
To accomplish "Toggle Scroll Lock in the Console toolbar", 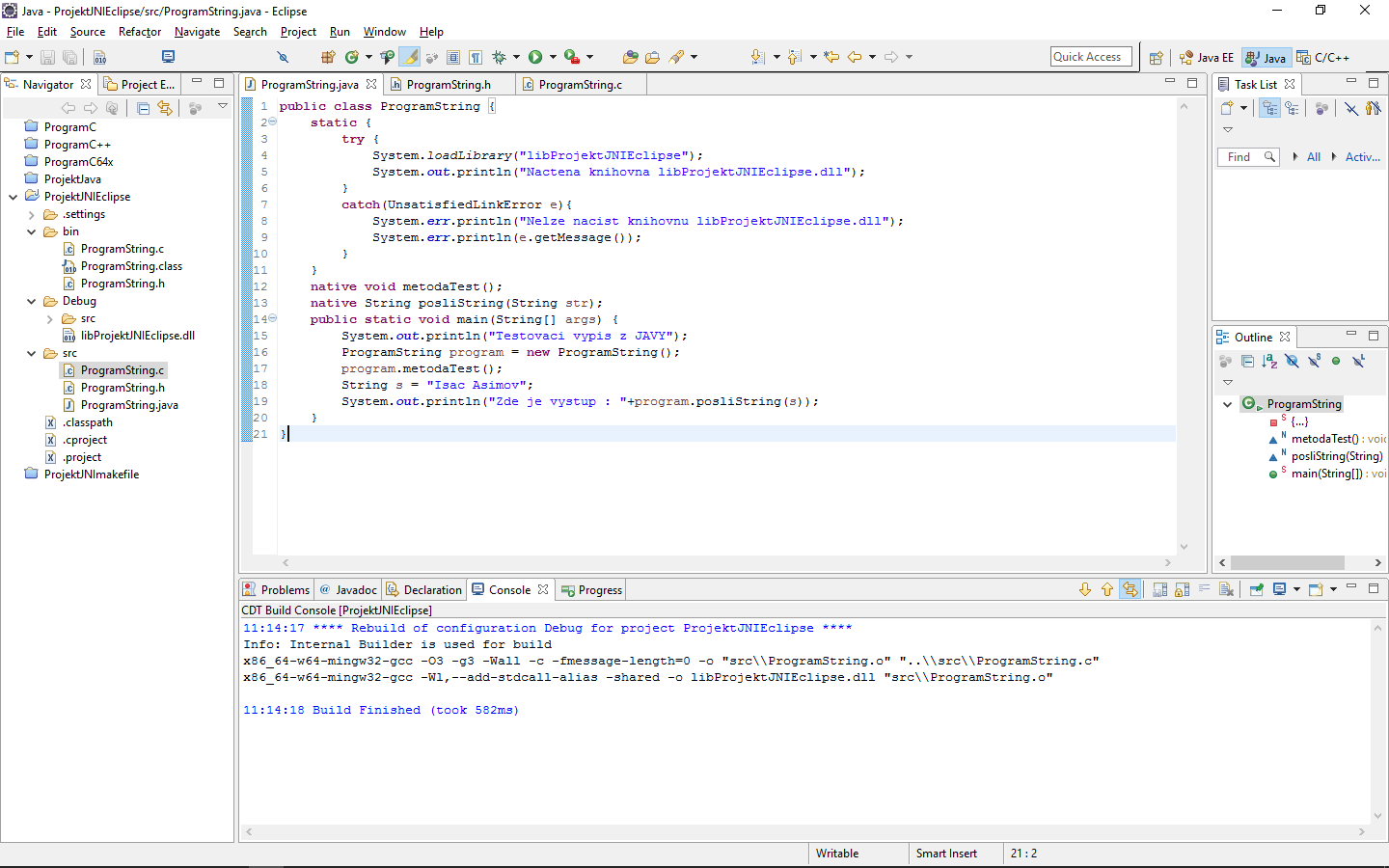I will pyautogui.click(x=1183, y=589).
